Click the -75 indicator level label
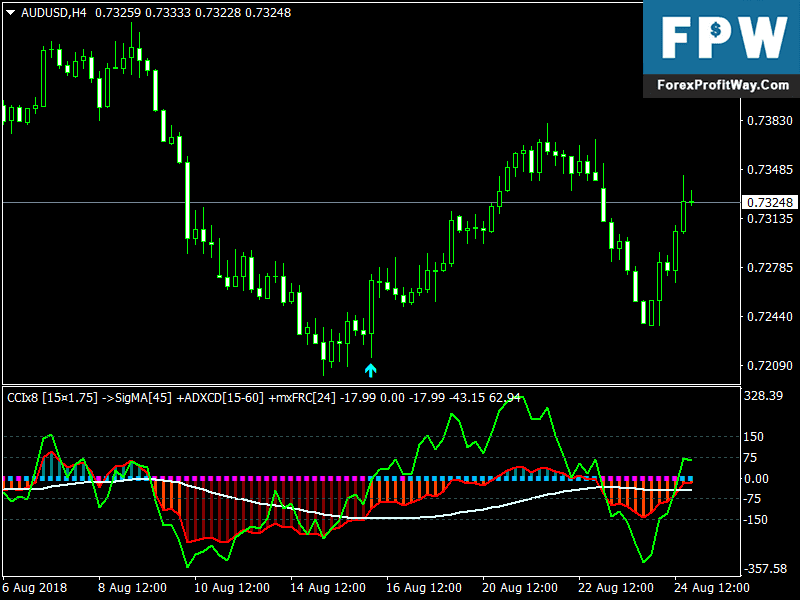This screenshot has height=600, width=800. 753,499
